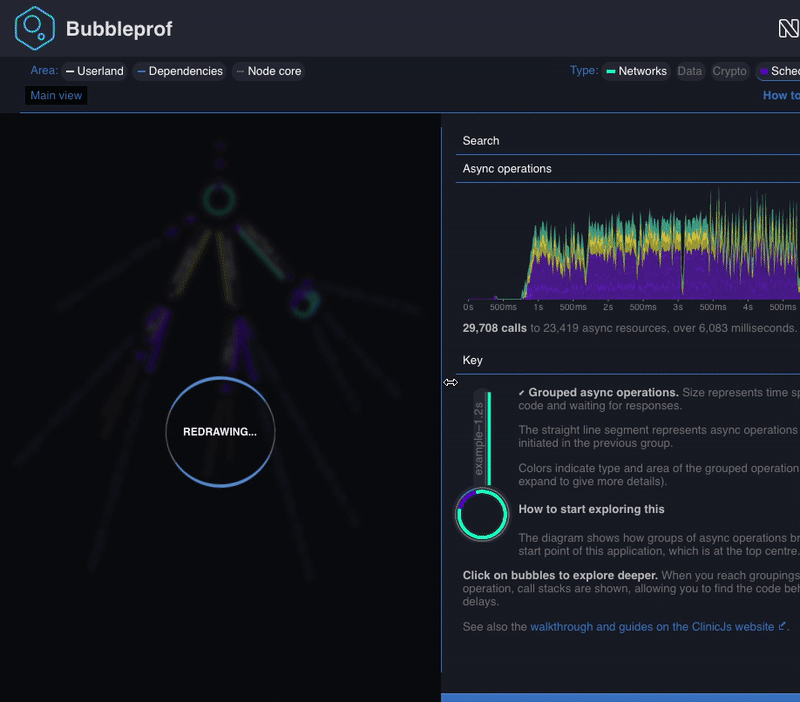Click the blue bar at the panel bottom
Viewport: 800px width, 702px height.
pos(620,697)
